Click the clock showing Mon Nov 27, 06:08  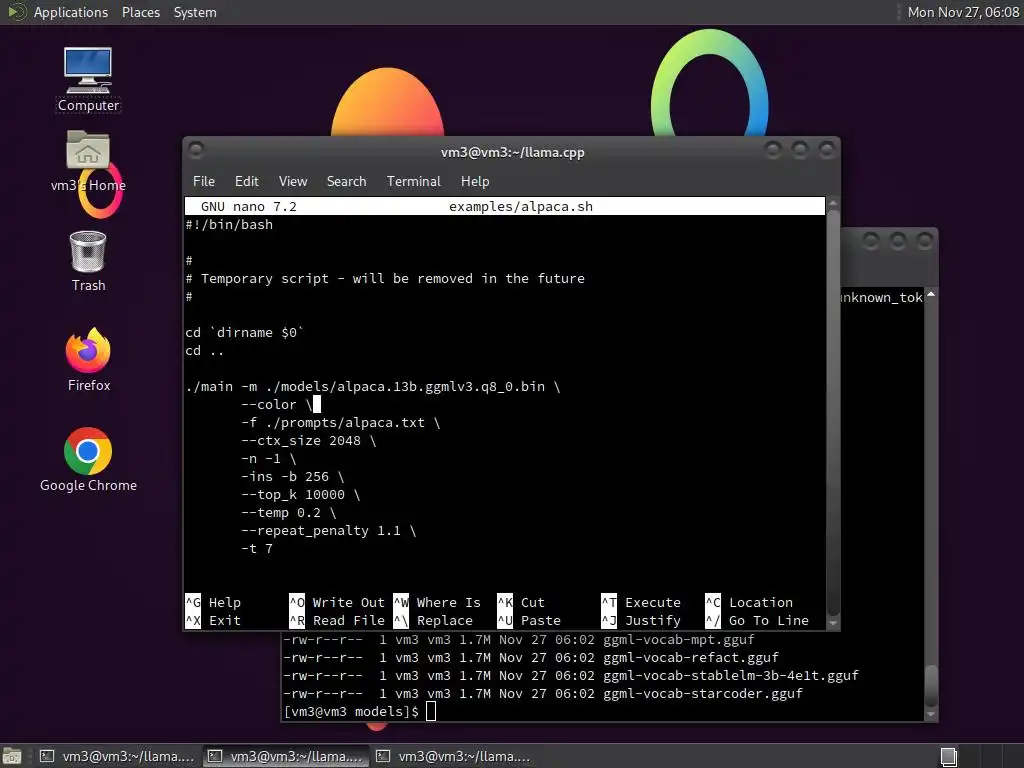coord(963,12)
